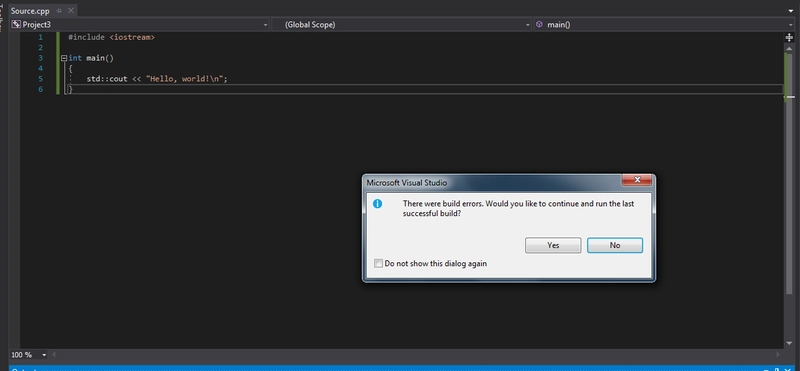Collapse the int main() code block

click(x=64, y=58)
